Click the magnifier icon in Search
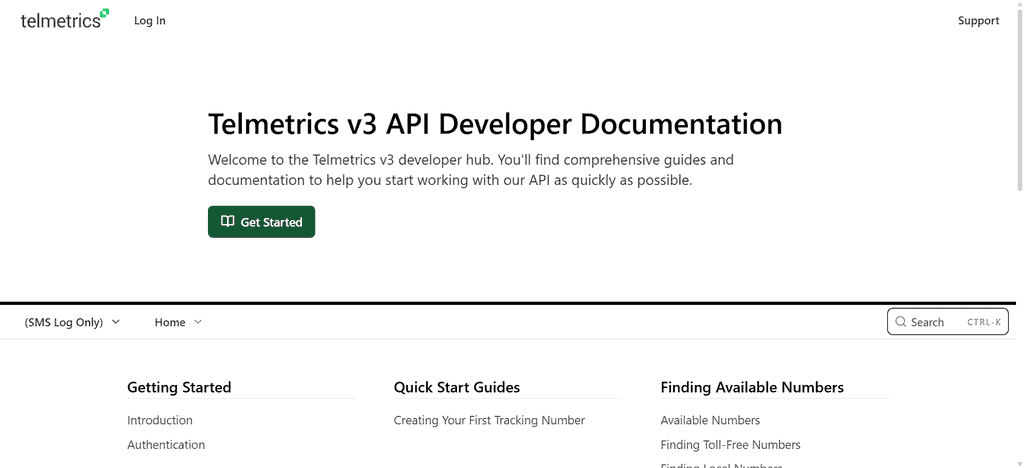Viewport: 1024px width, 468px height. pyautogui.click(x=901, y=322)
